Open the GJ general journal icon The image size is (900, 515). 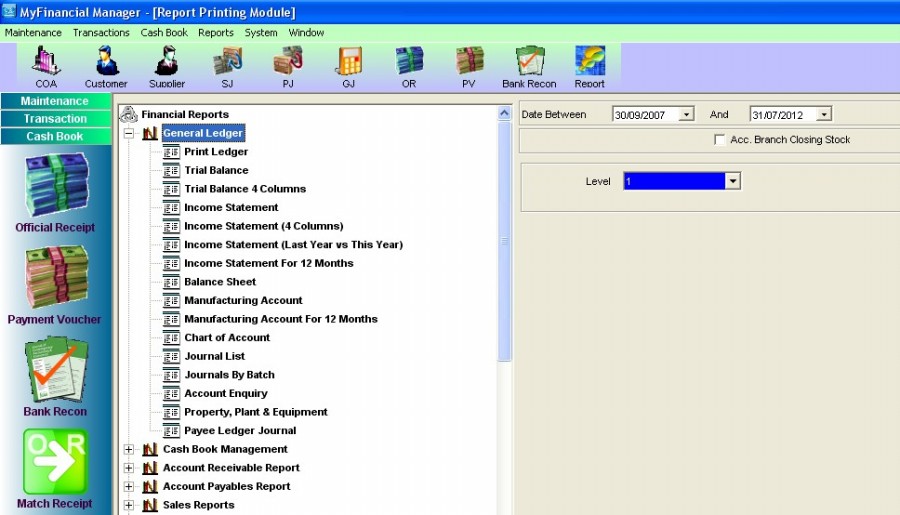348,61
